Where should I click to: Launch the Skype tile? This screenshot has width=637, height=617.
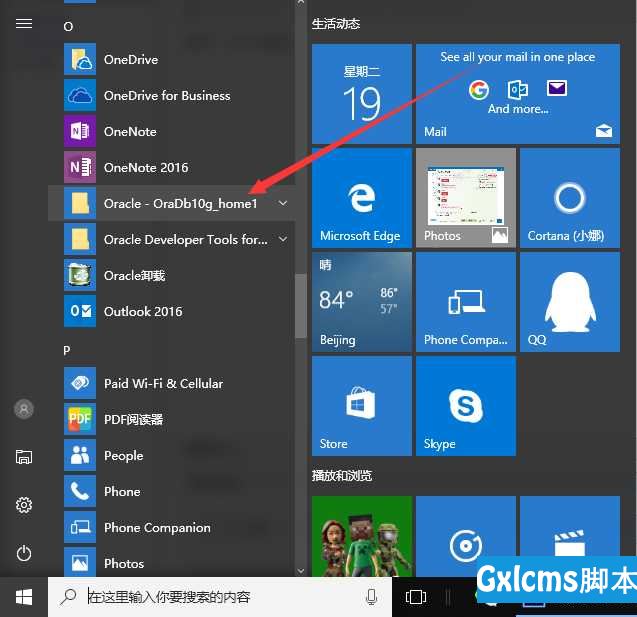pyautogui.click(x=466, y=406)
